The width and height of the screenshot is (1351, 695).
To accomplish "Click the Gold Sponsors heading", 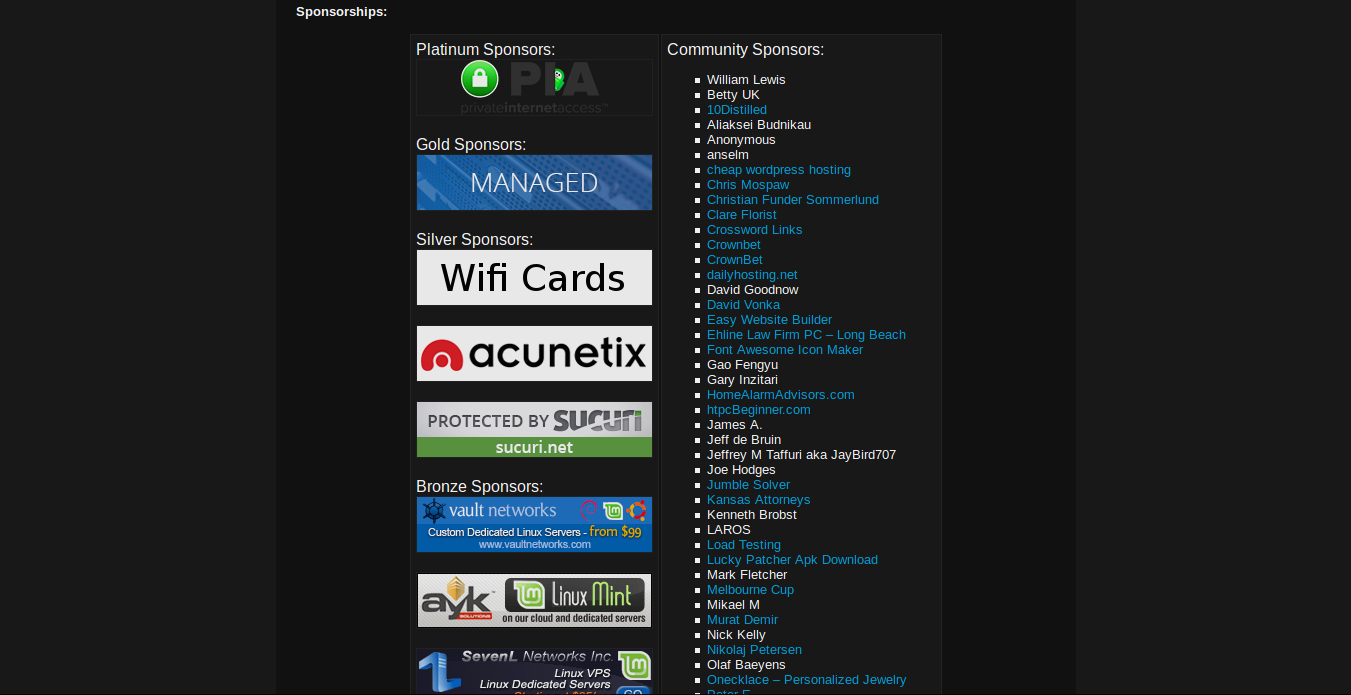I will click(x=471, y=145).
